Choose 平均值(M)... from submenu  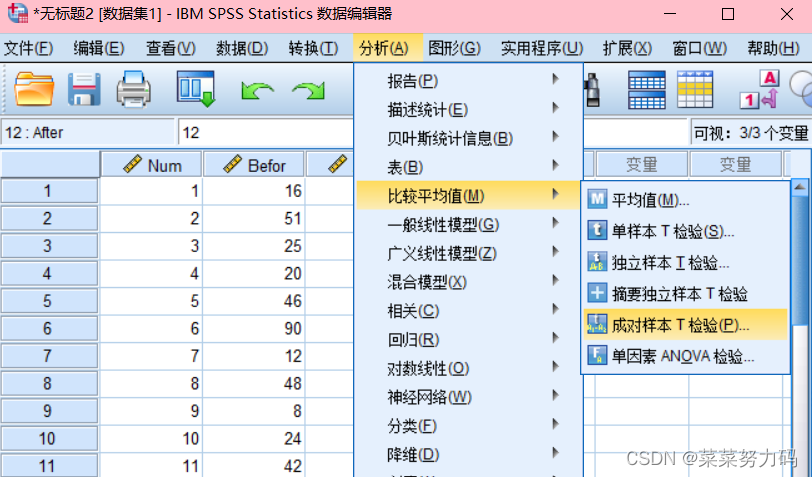pyautogui.click(x=685, y=199)
